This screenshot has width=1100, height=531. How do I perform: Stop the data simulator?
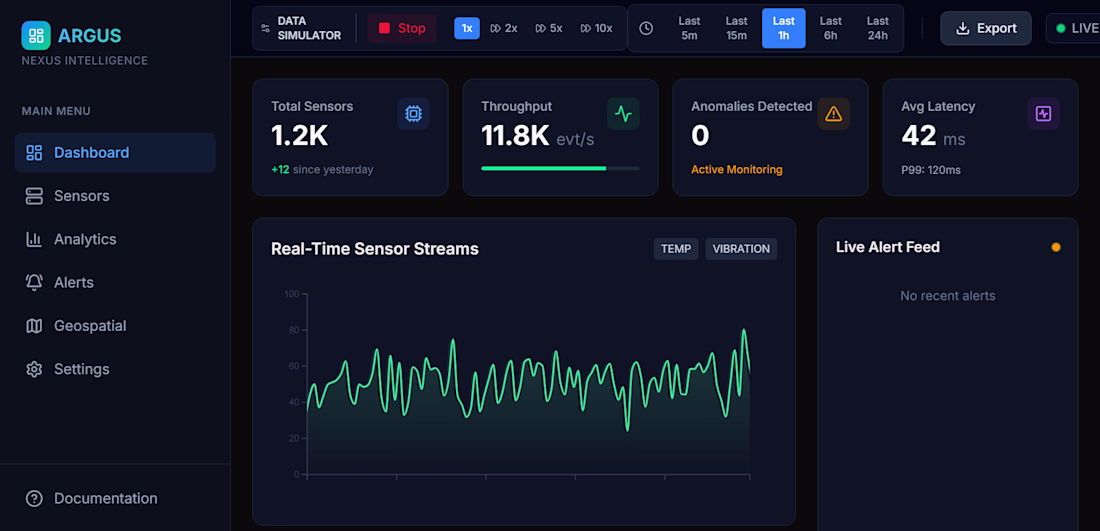coord(402,28)
